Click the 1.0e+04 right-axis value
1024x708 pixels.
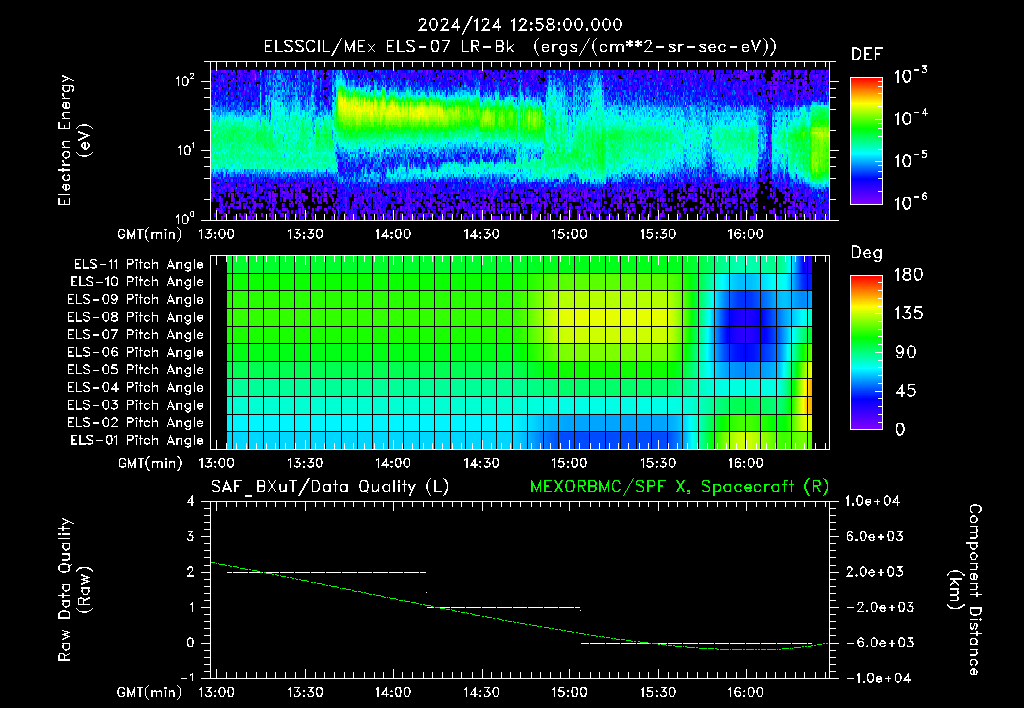pos(872,501)
